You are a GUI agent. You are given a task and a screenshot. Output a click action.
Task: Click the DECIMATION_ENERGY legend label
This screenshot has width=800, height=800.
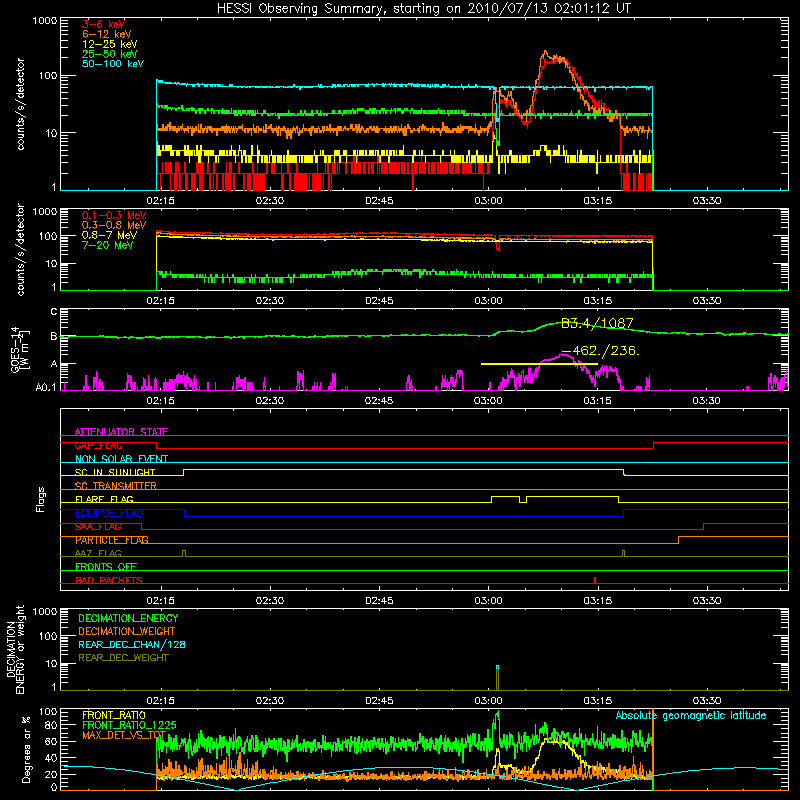[128, 618]
